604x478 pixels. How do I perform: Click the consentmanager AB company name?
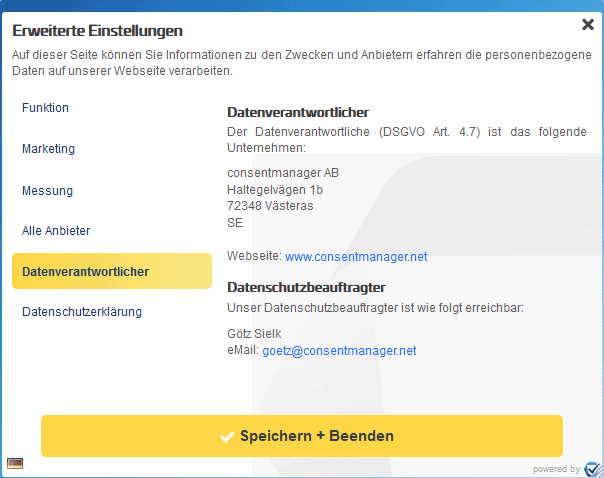283,173
